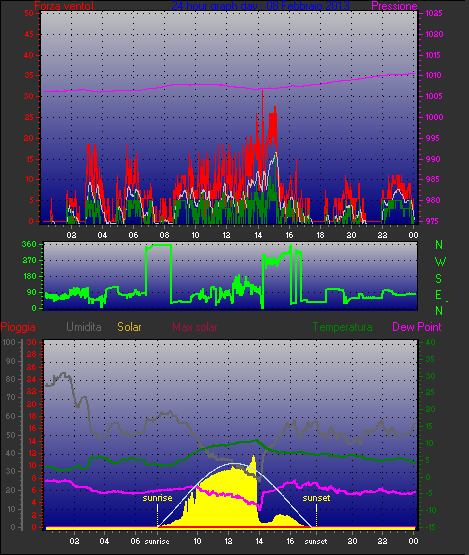
Task: Click the magenta Dew Point legend label
Action: click(x=417, y=327)
